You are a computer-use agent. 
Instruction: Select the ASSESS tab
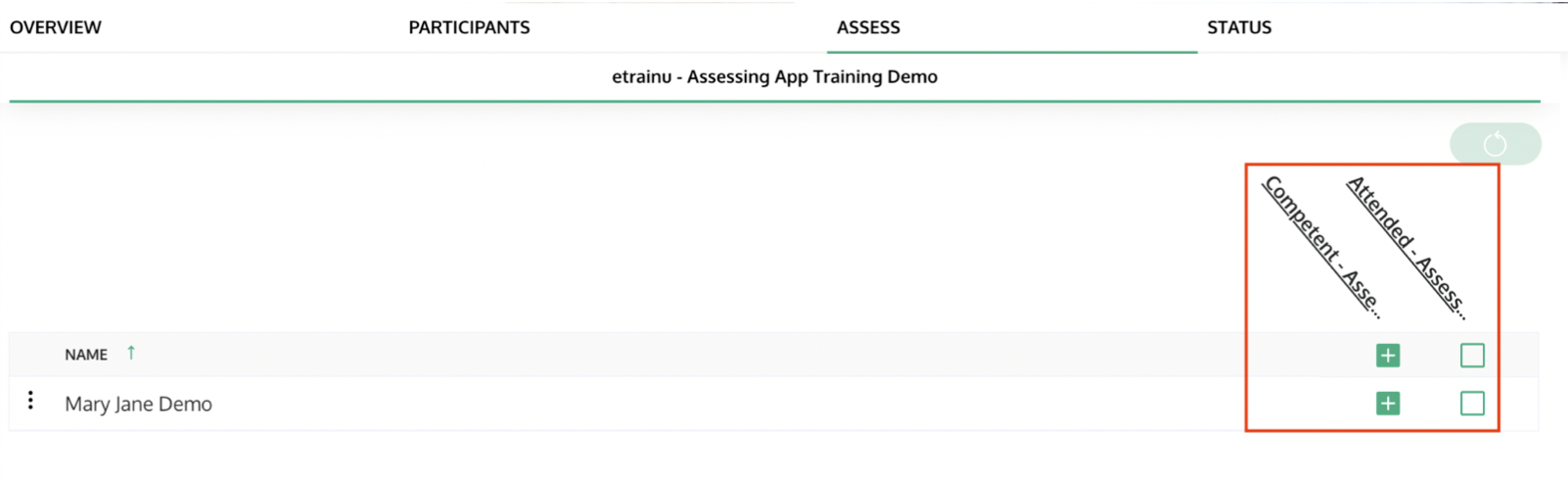click(868, 27)
